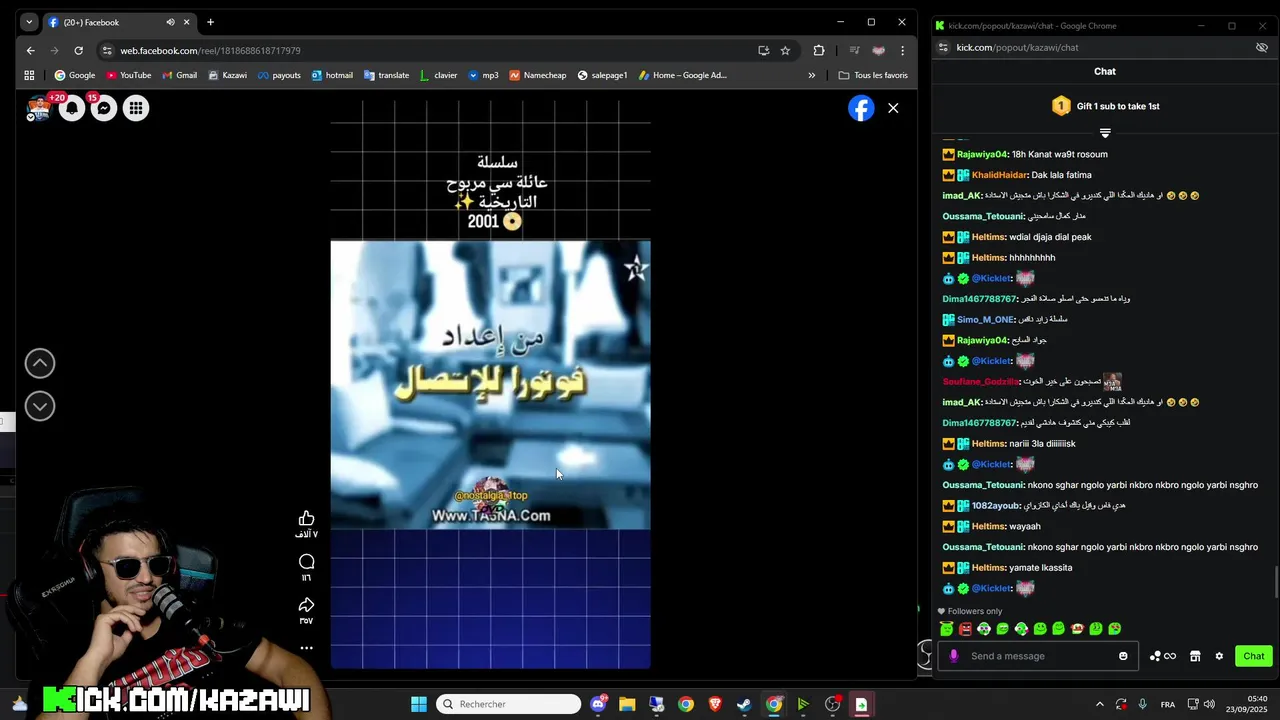Click the green Chat send button

[x=1254, y=656]
